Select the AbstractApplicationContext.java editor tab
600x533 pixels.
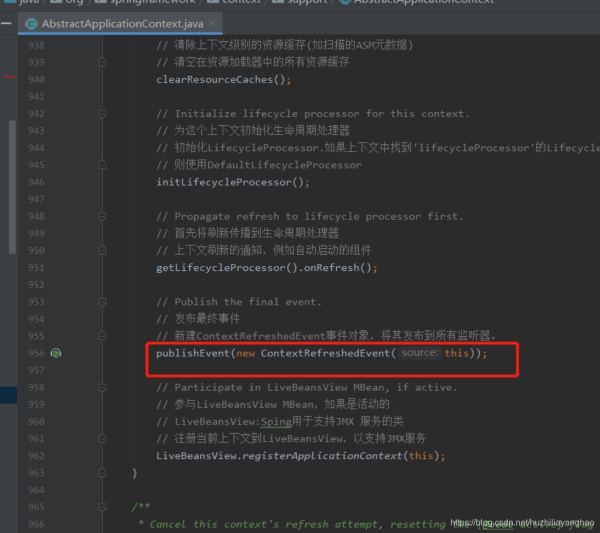click(120, 24)
